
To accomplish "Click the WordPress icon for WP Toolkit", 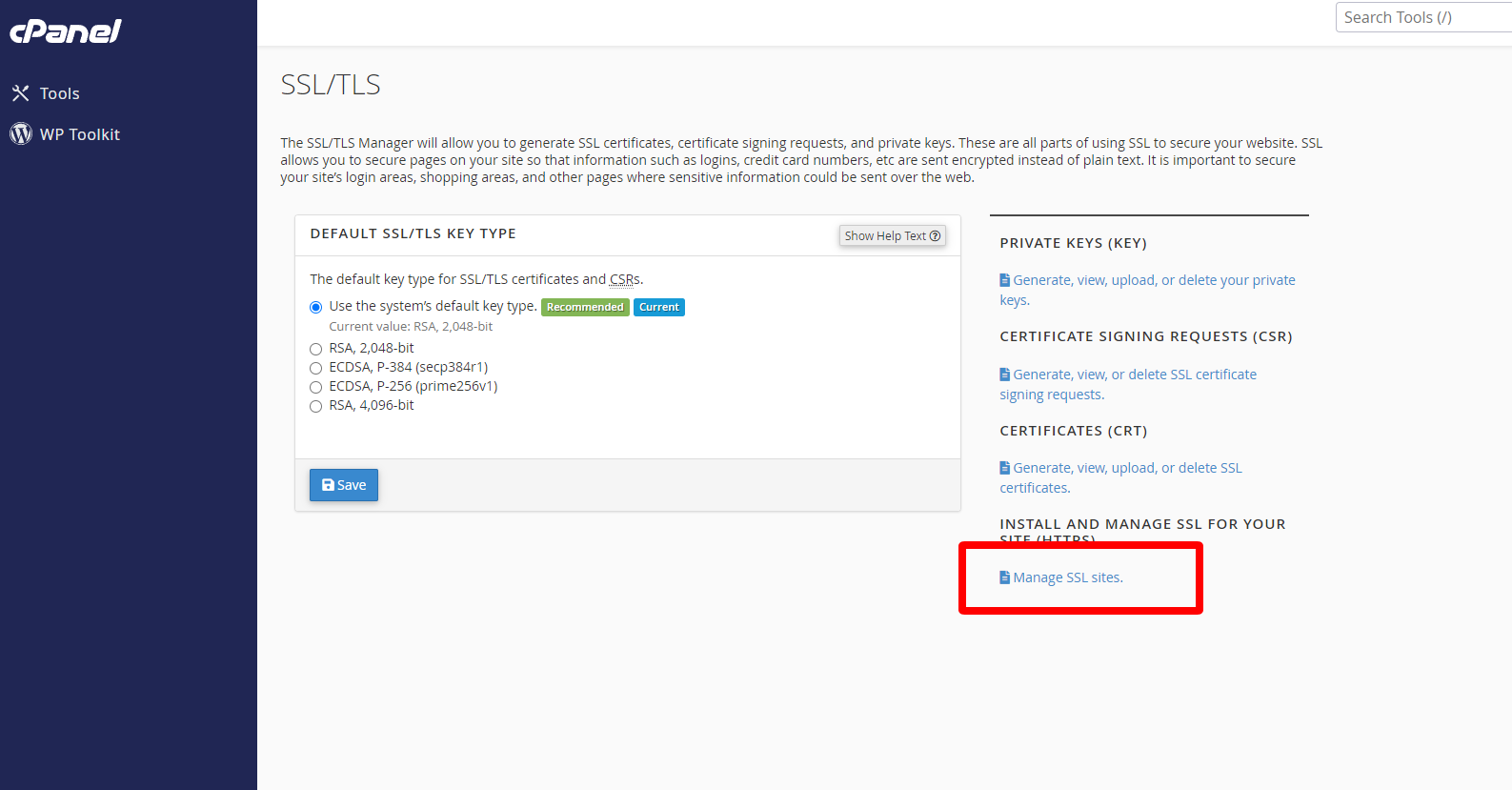I will coord(21,134).
